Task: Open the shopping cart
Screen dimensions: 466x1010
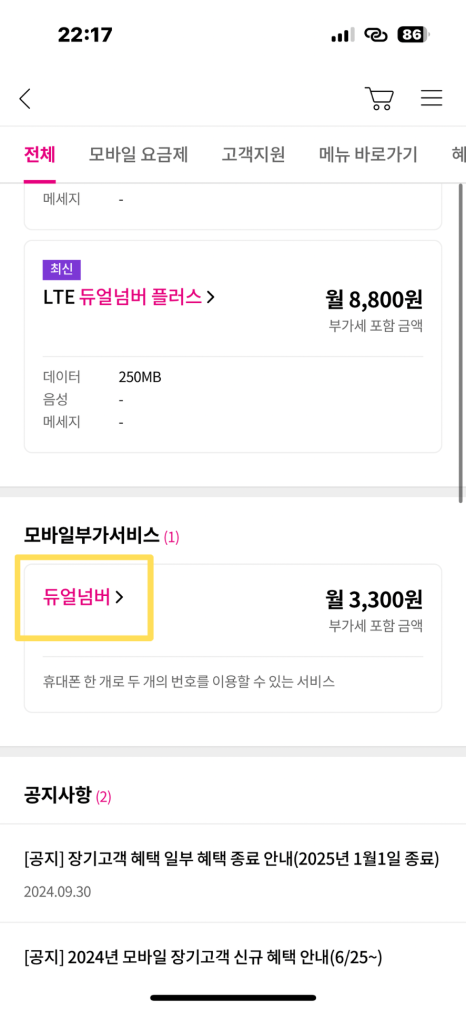Action: point(380,99)
